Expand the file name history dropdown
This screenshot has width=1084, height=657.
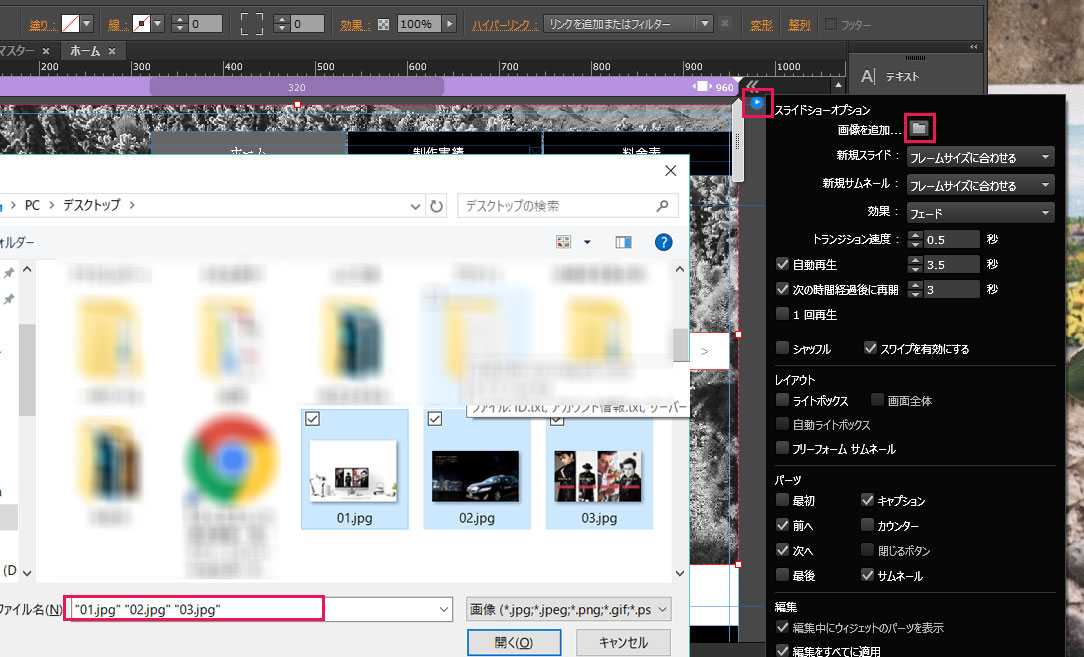tap(443, 609)
